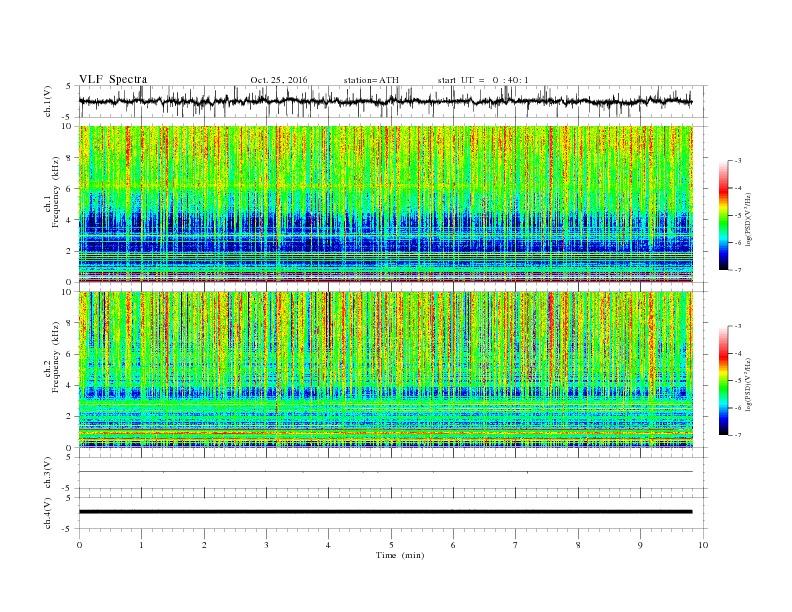This screenshot has width=792, height=612.
Task: Click the "1" tick label on time axis
Action: click(141, 545)
